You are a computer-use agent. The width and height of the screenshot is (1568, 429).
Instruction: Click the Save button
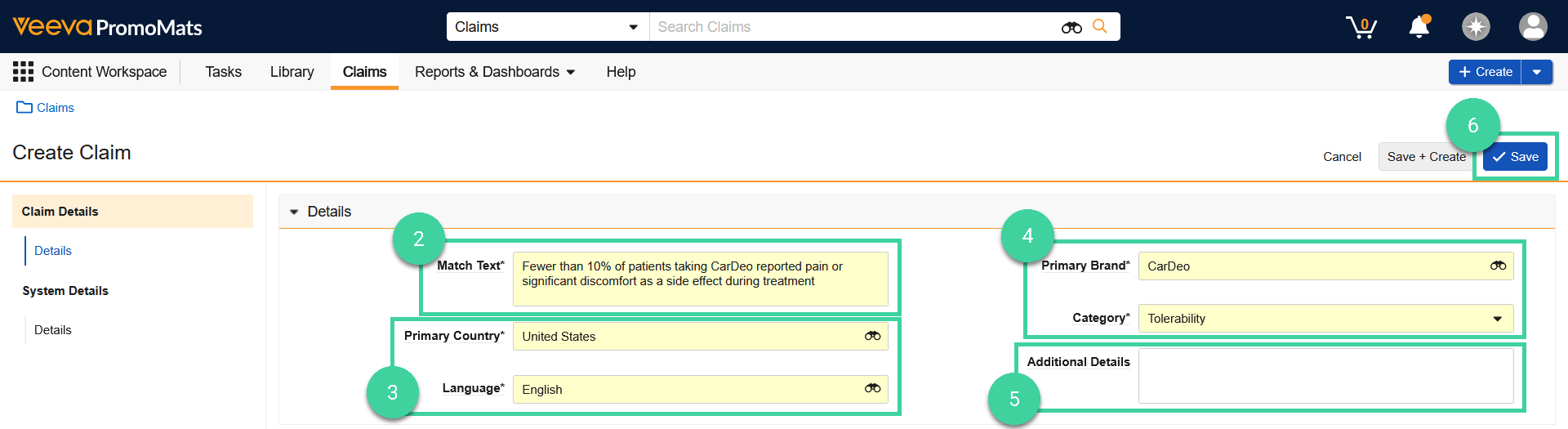coord(1515,157)
